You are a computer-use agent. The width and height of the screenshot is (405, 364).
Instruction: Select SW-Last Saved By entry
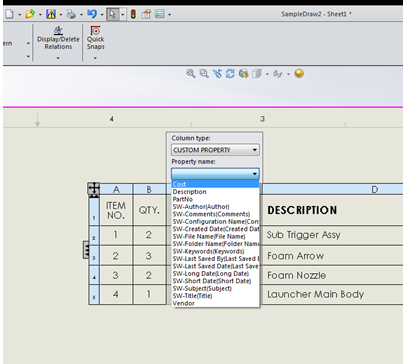pyautogui.click(x=215, y=259)
